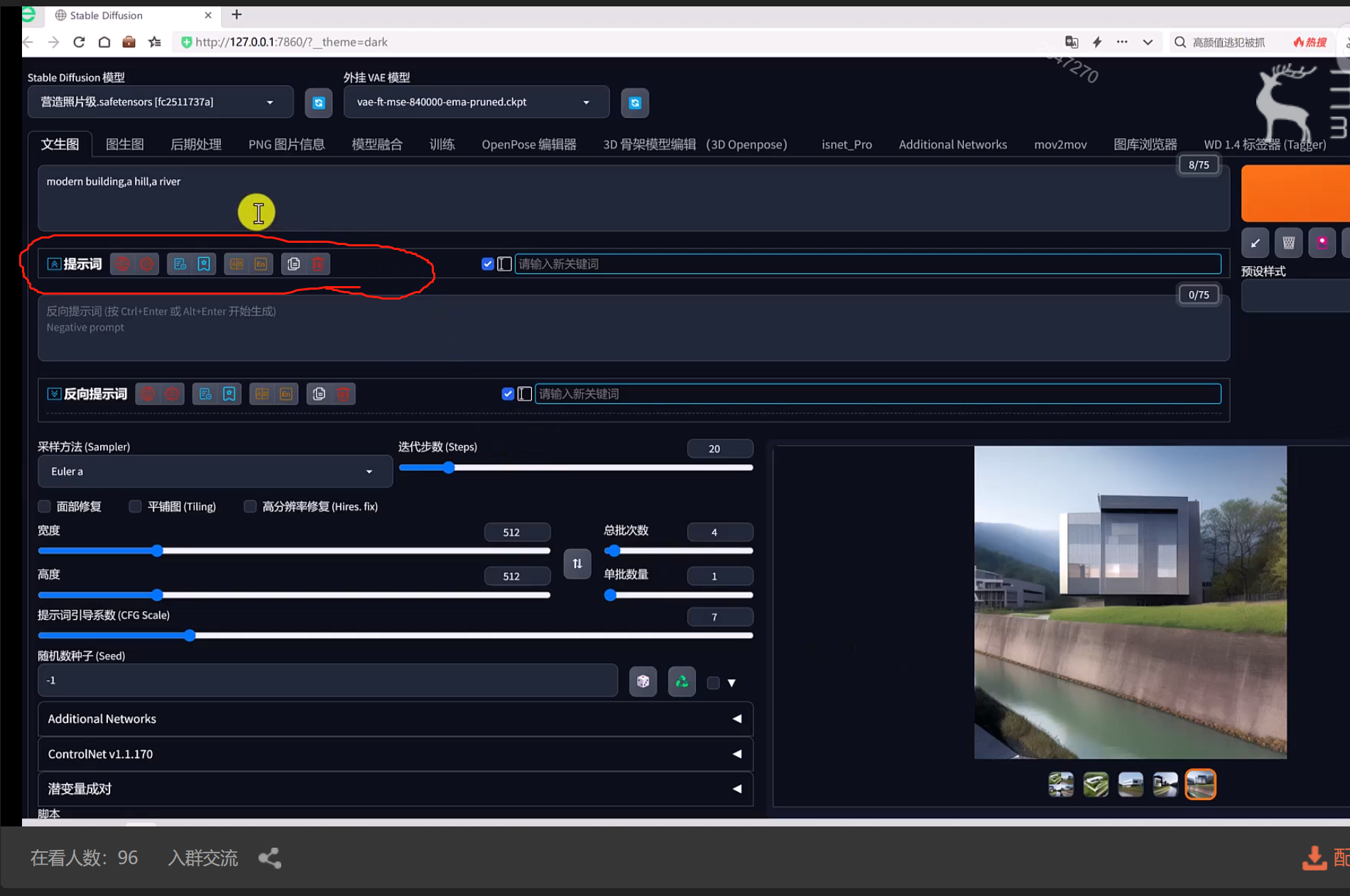Click the red trash icon in 提示词 toolbar
Screen dimensions: 1350x896
pos(318,264)
